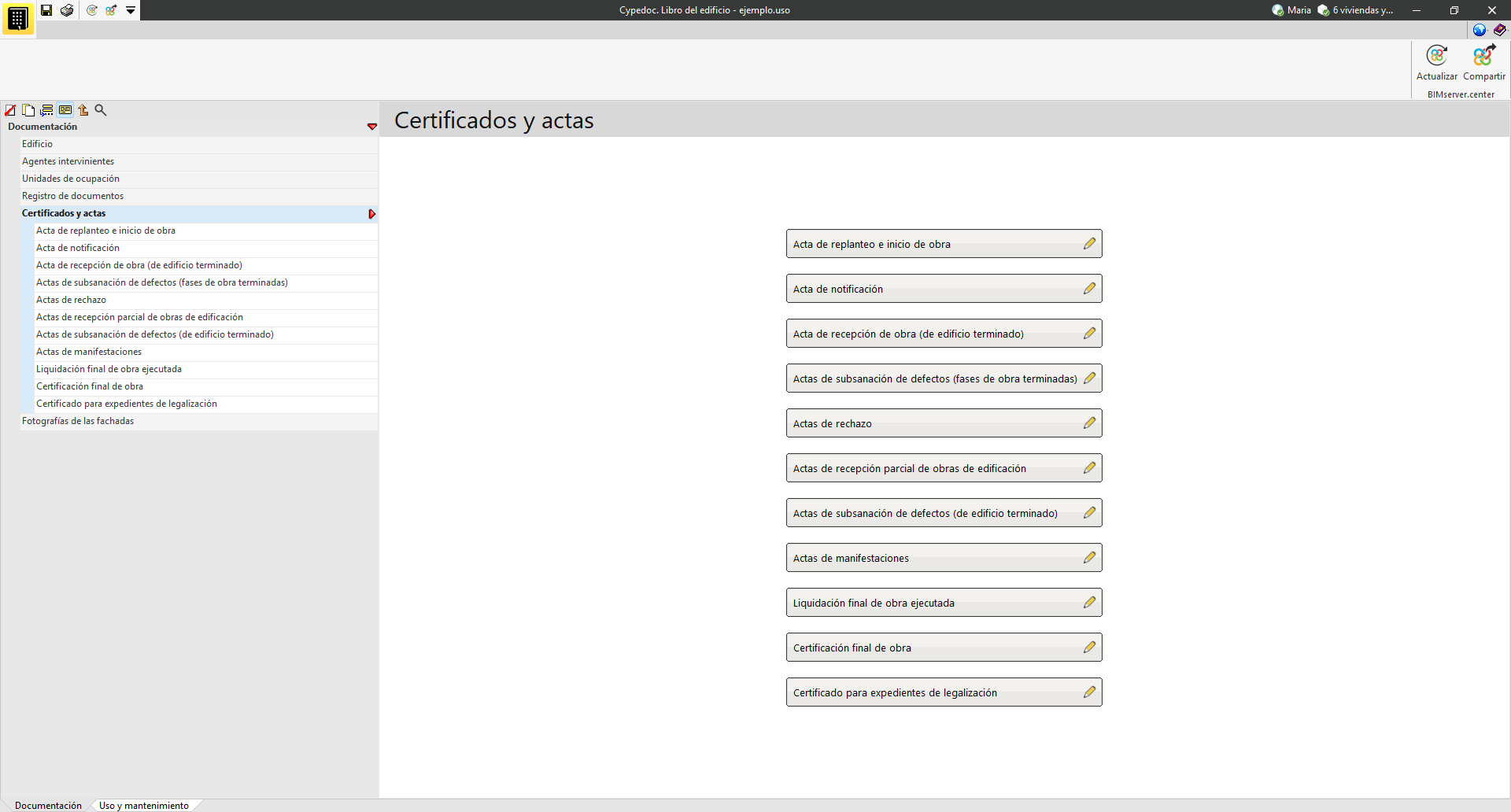
Task: Switch to the Uso y mantenimiento tab
Action: coord(144,805)
